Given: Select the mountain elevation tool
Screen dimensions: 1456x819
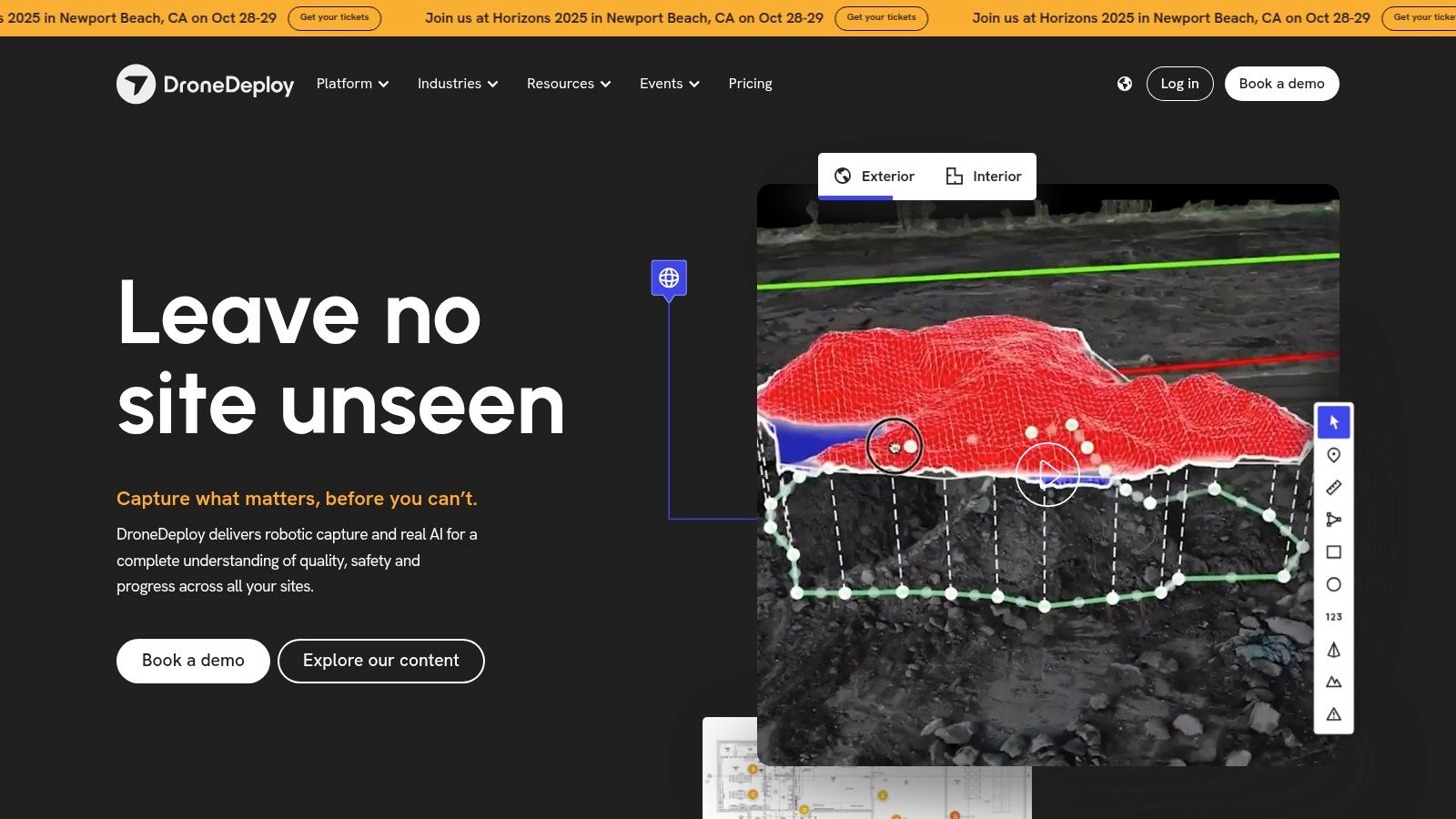Looking at the screenshot, I should pos(1334,682).
